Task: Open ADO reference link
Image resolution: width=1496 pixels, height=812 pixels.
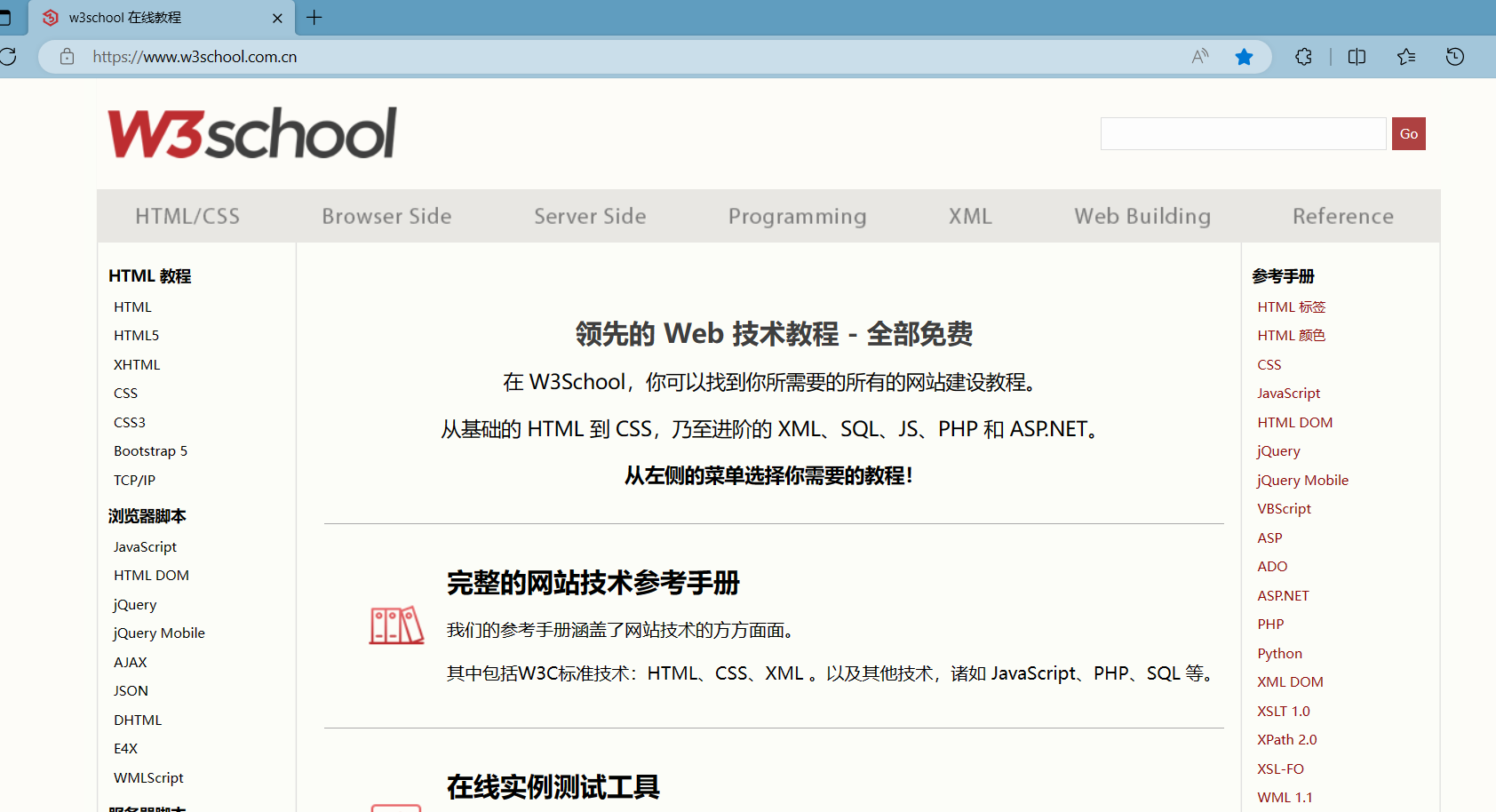Action: 1272,566
